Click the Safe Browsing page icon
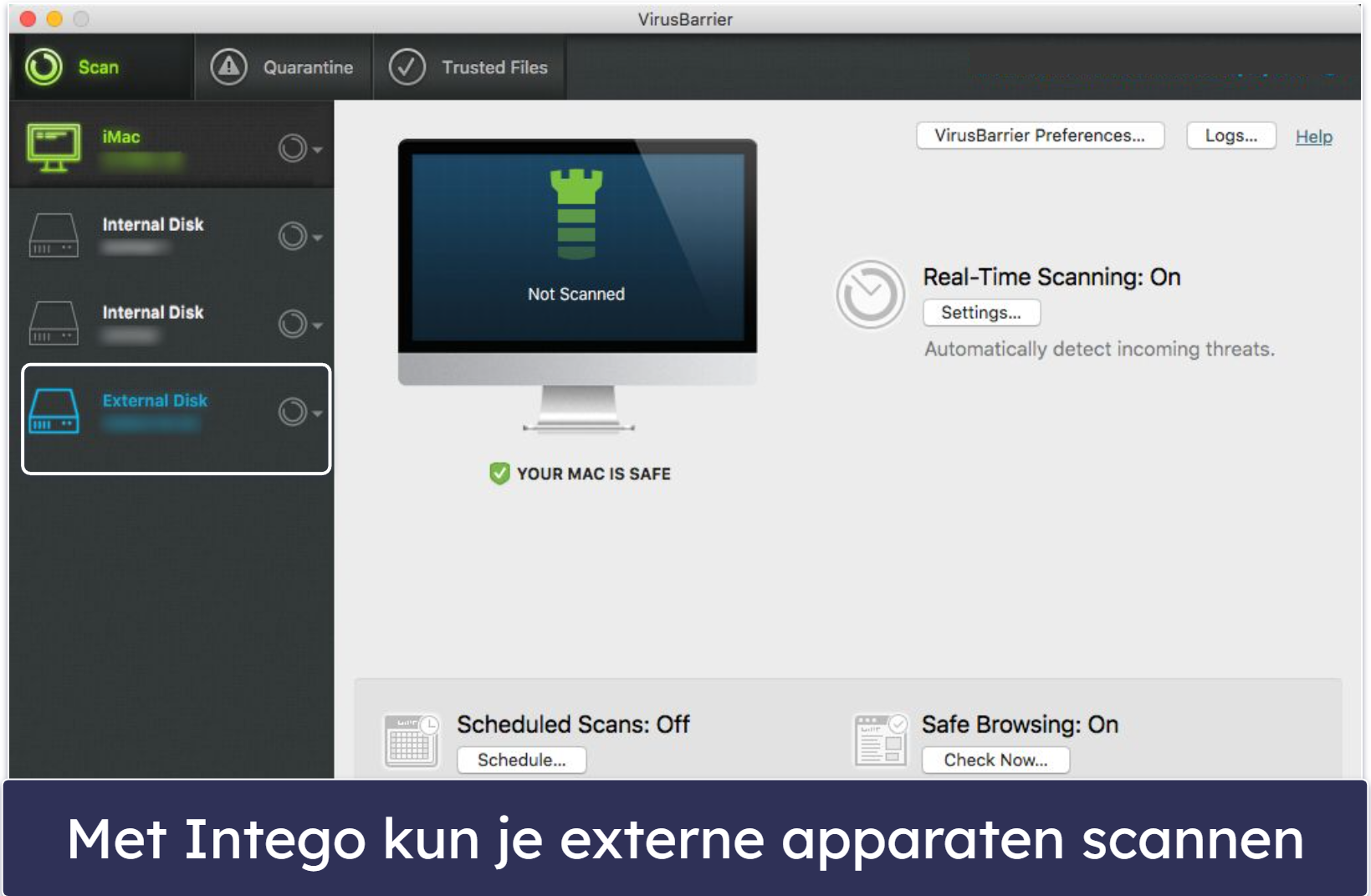Screen dimensions: 1371x896 (x=881, y=740)
